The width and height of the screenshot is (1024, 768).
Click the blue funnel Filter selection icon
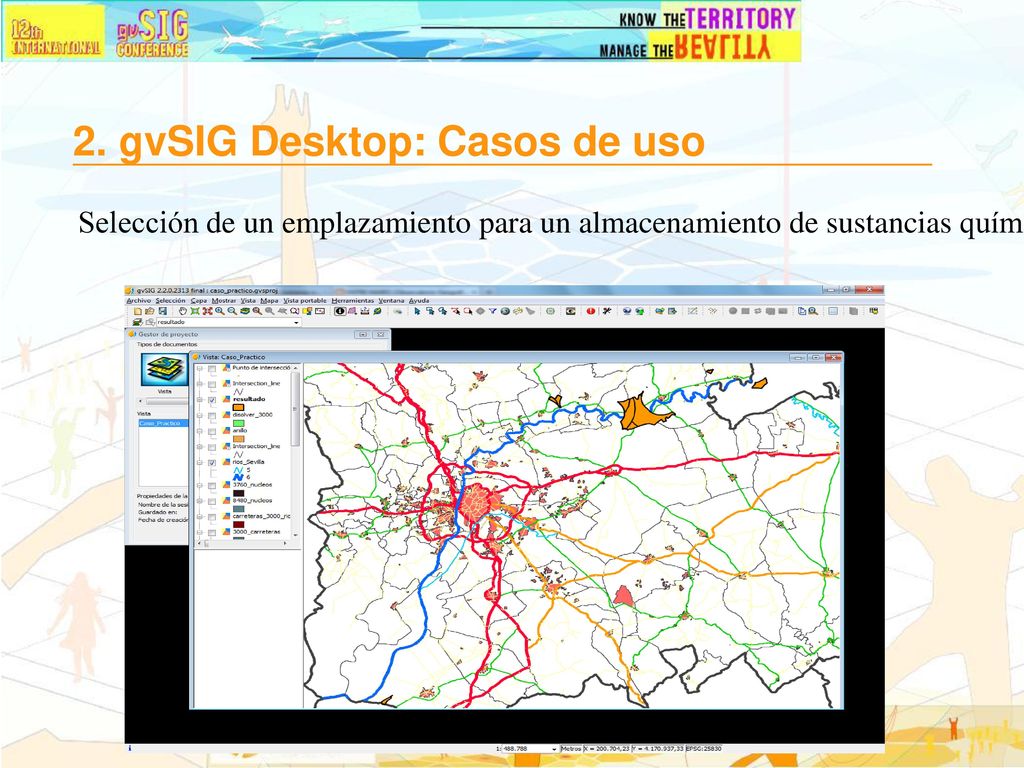coord(492,312)
